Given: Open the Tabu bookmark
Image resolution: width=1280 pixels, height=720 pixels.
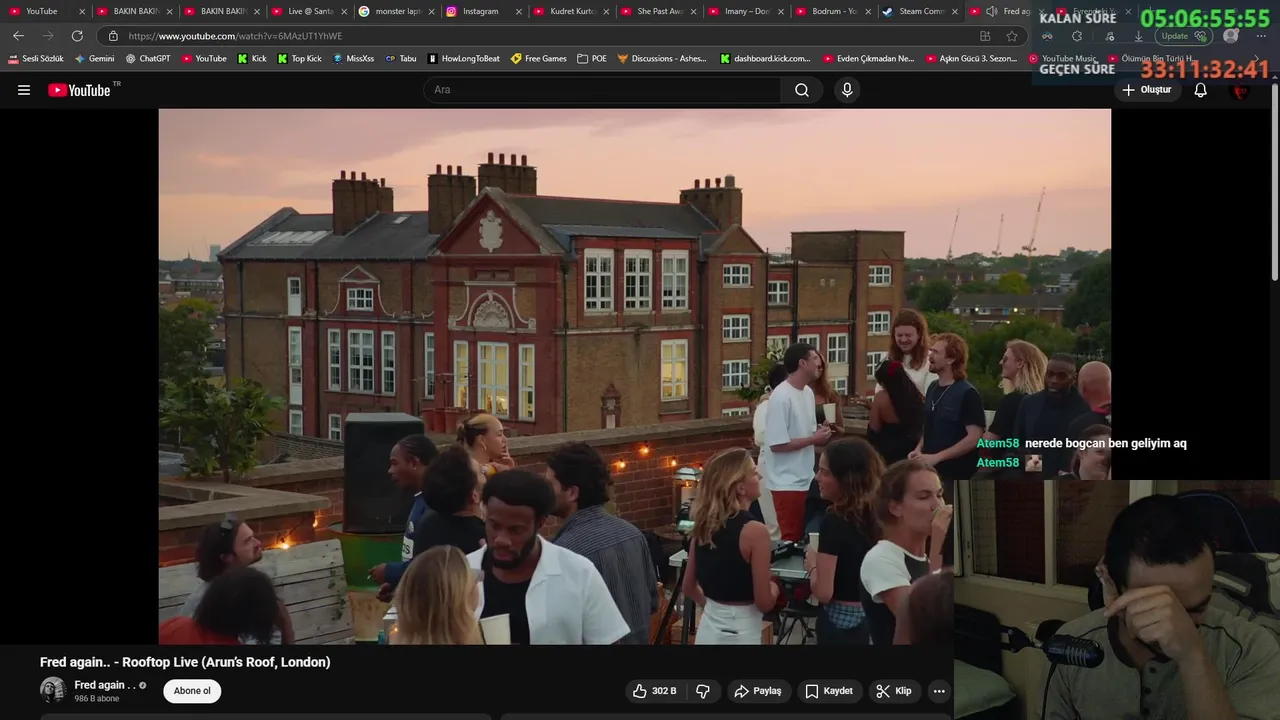Looking at the screenshot, I should [x=400, y=59].
